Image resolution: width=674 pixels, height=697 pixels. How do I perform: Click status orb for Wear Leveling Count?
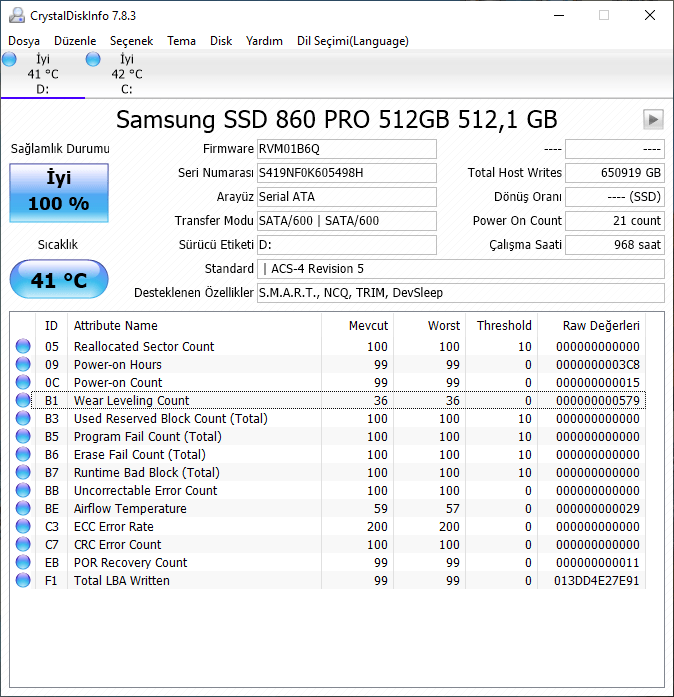23,401
